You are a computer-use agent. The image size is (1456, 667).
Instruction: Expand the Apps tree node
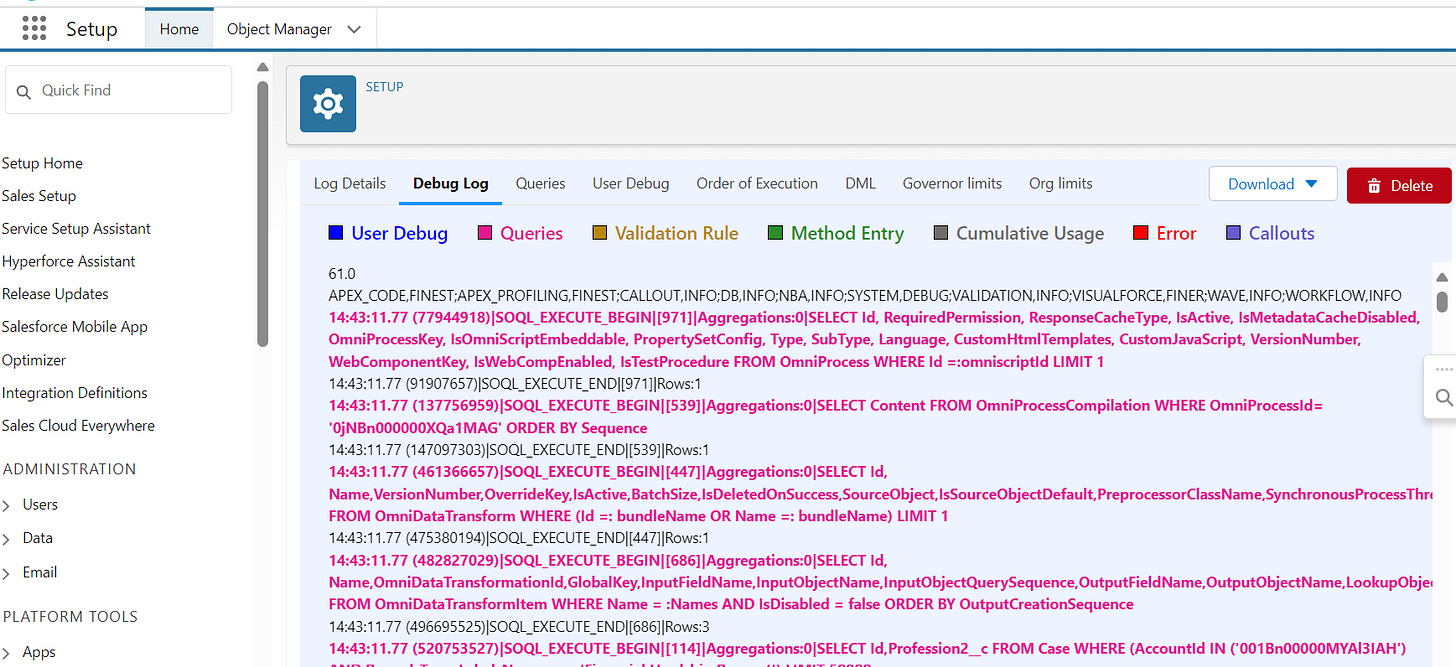click(8, 652)
